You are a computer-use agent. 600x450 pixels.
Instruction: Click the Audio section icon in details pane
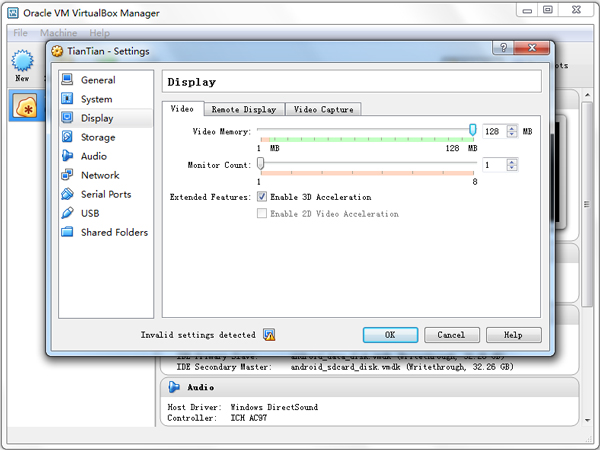coord(174,387)
